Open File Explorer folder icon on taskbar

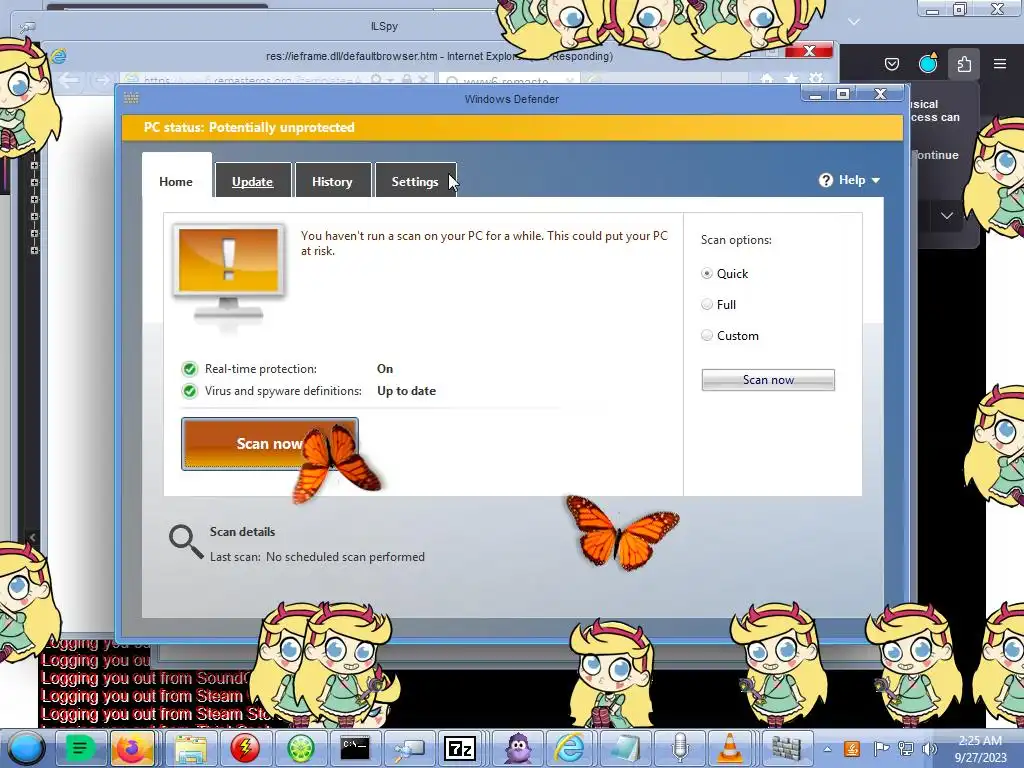pyautogui.click(x=190, y=749)
